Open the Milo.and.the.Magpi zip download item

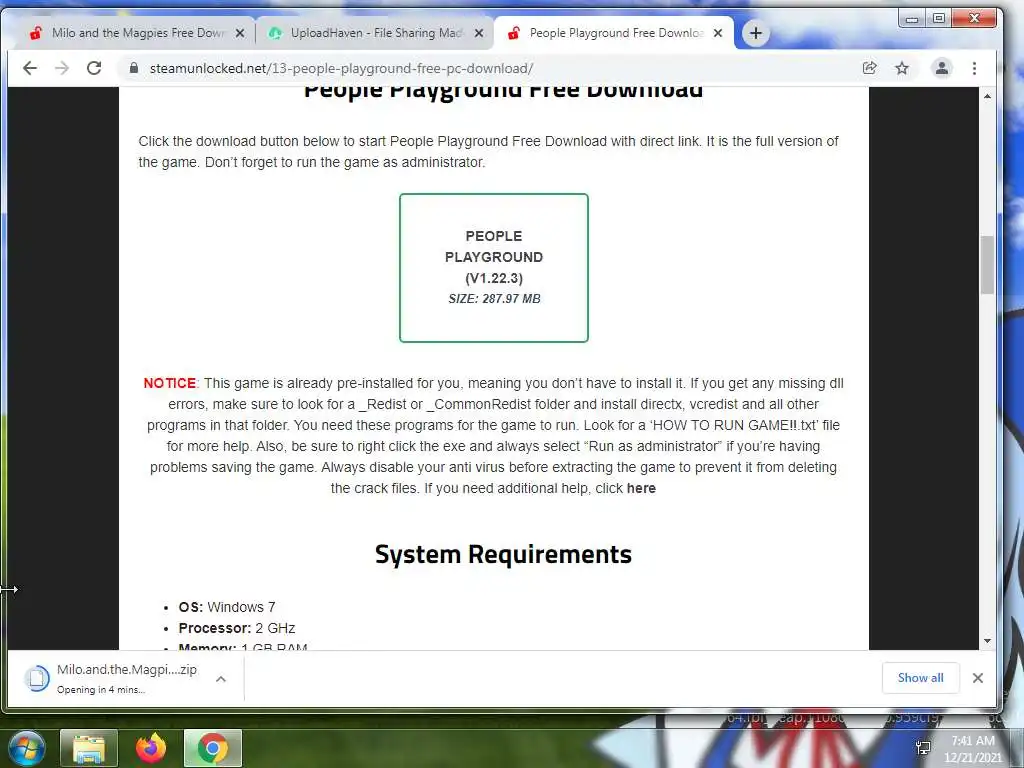tap(111, 679)
